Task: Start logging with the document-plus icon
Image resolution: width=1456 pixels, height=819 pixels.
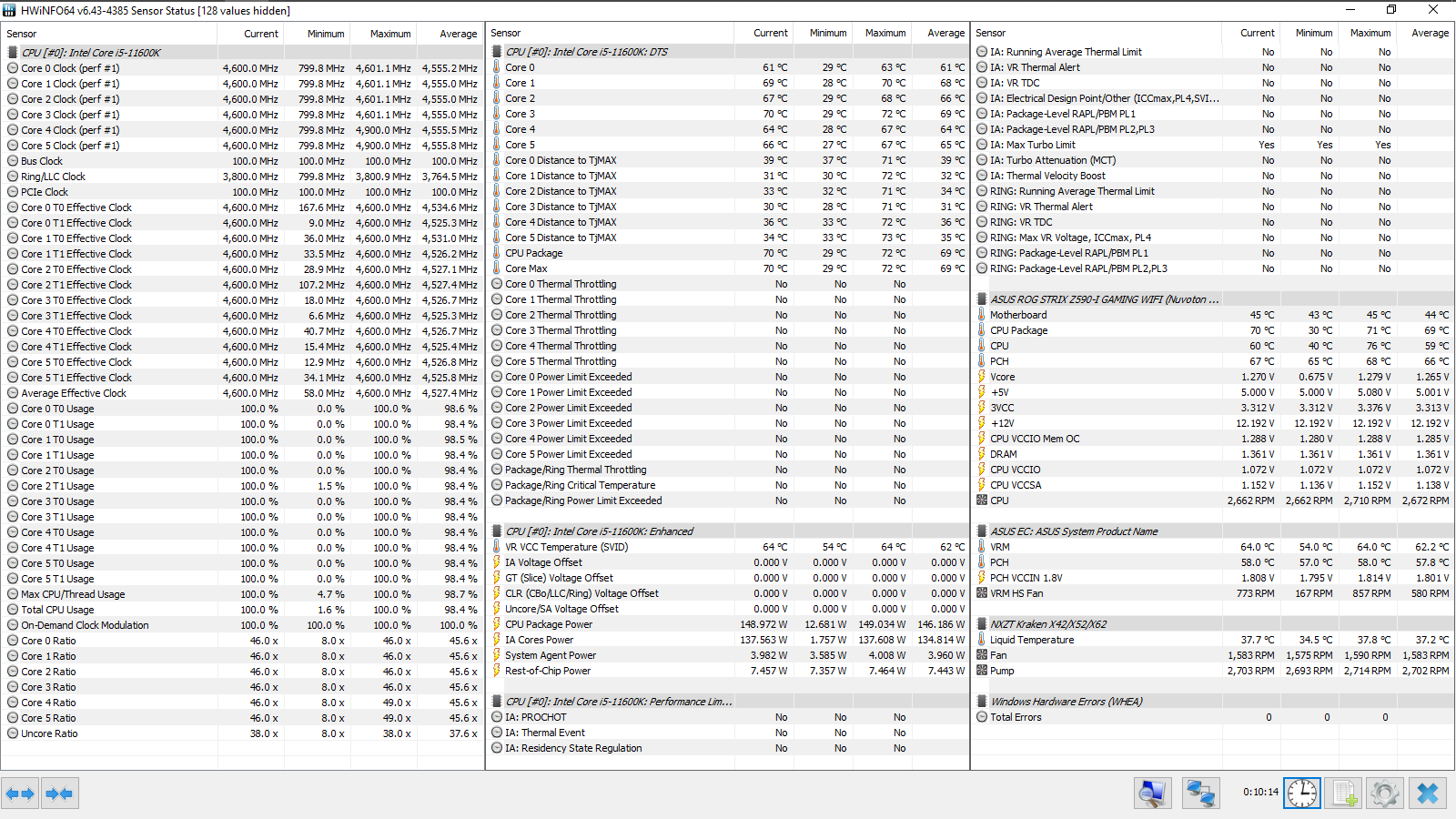Action: click(1343, 794)
